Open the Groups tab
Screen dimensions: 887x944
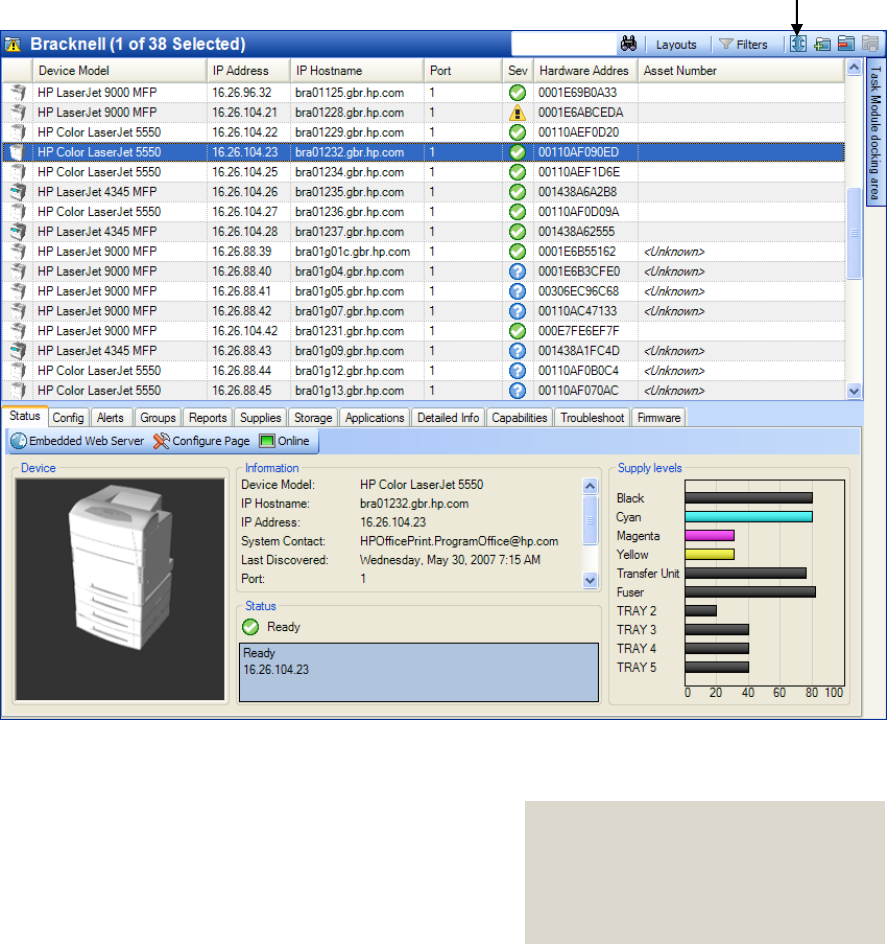click(x=158, y=418)
